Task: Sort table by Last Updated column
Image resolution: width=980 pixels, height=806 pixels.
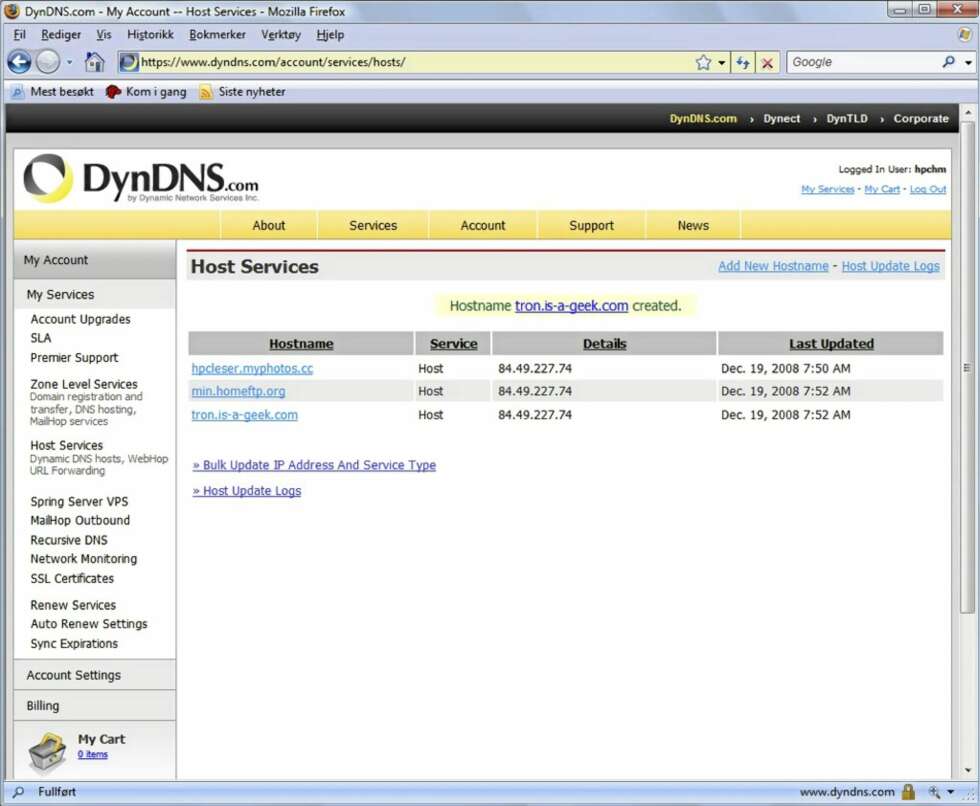Action: [x=831, y=344]
